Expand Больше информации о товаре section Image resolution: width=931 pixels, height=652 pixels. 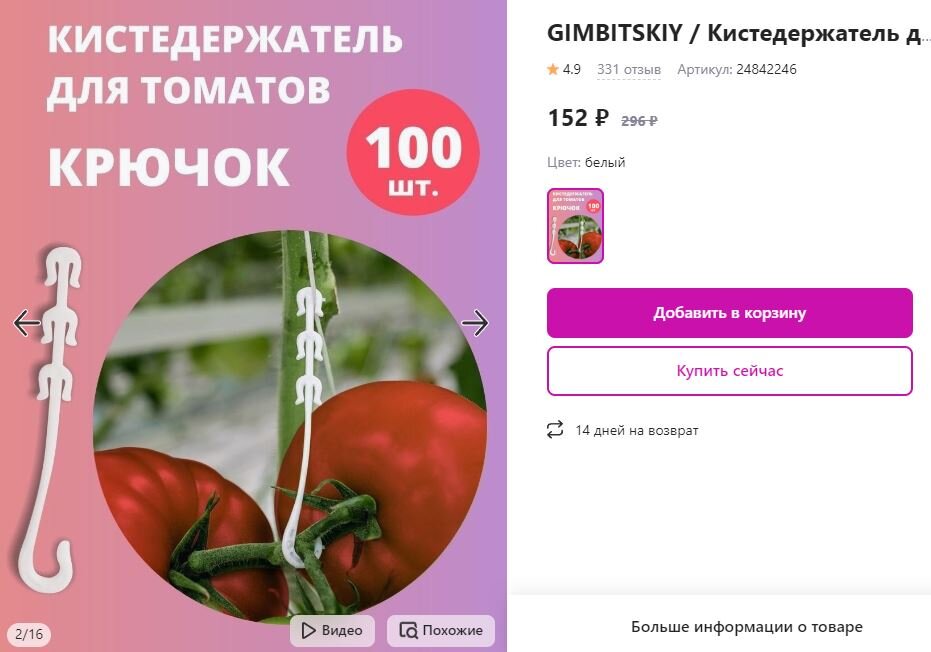pyautogui.click(x=746, y=626)
